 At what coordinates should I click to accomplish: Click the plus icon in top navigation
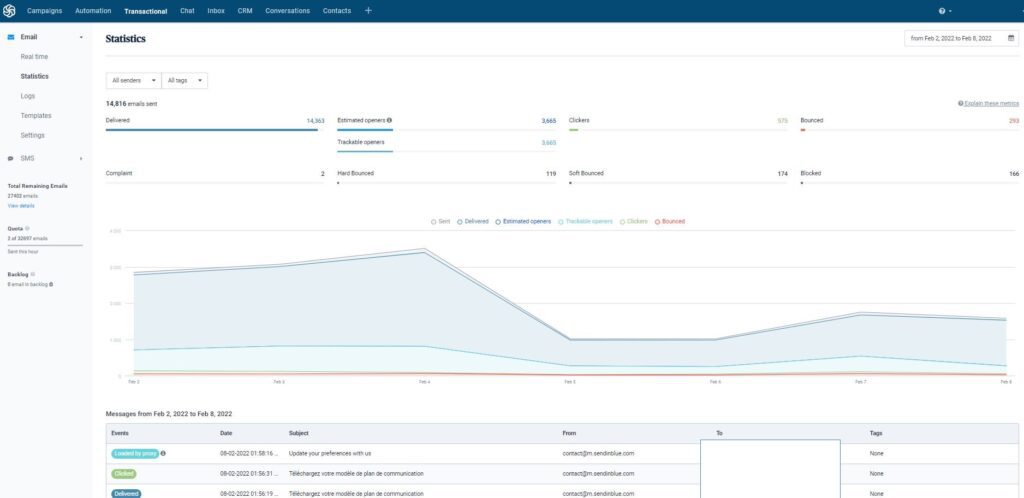click(x=368, y=10)
